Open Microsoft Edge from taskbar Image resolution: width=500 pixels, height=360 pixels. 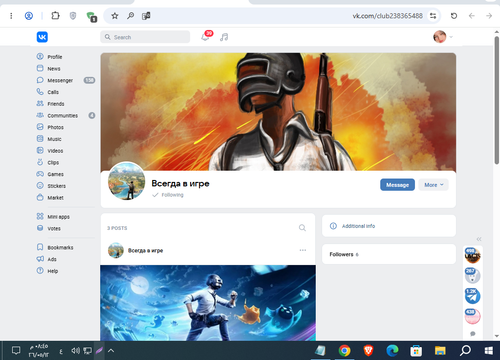coord(392,350)
